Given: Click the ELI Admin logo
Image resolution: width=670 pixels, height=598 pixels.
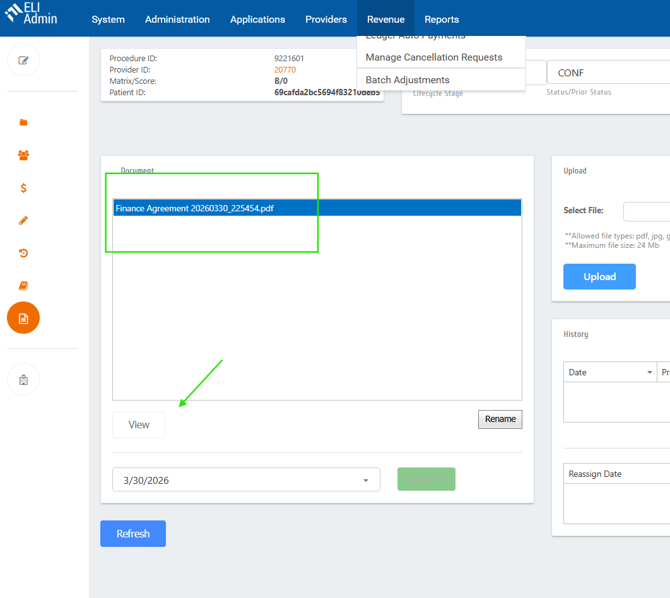Looking at the screenshot, I should [x=33, y=14].
